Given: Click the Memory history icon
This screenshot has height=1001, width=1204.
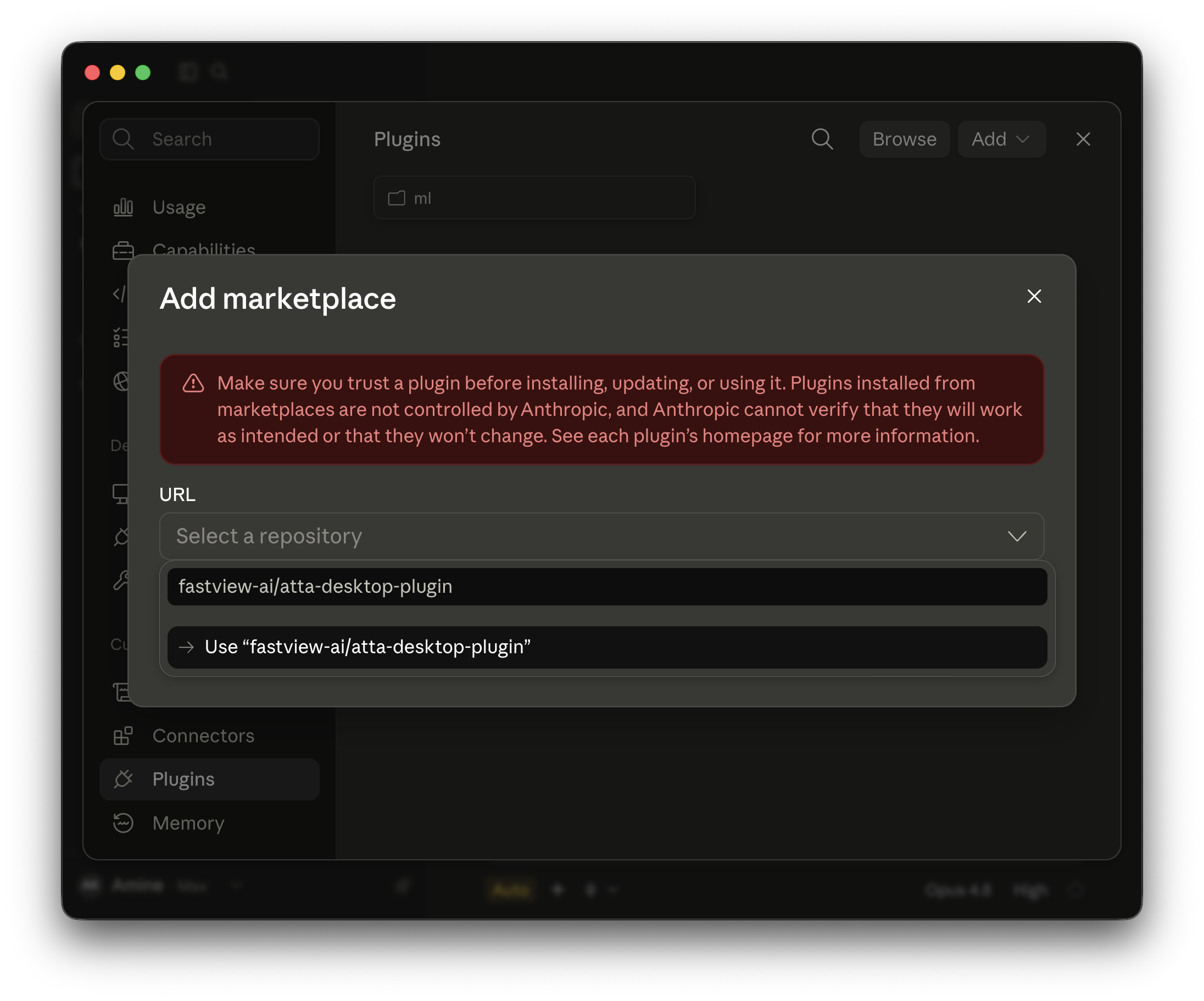Looking at the screenshot, I should [122, 822].
